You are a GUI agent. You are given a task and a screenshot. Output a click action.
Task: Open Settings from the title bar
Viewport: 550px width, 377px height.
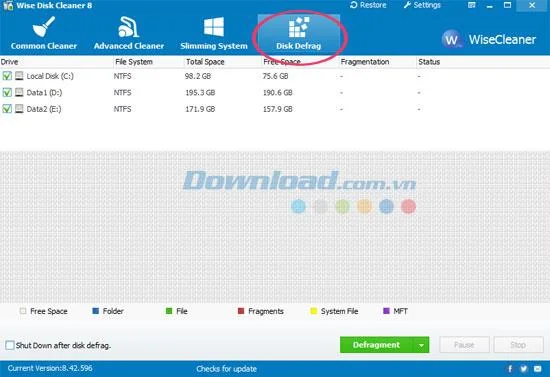coord(422,5)
